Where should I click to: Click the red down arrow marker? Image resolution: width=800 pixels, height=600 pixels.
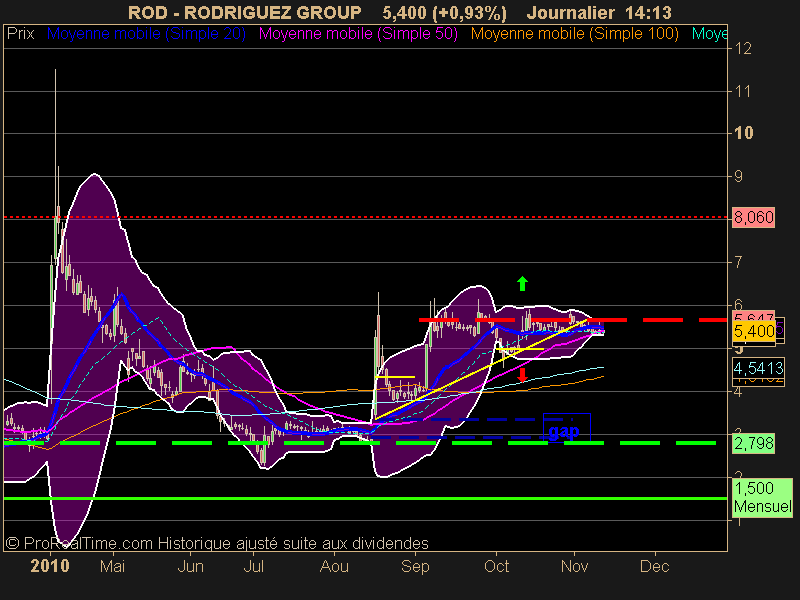click(x=522, y=376)
